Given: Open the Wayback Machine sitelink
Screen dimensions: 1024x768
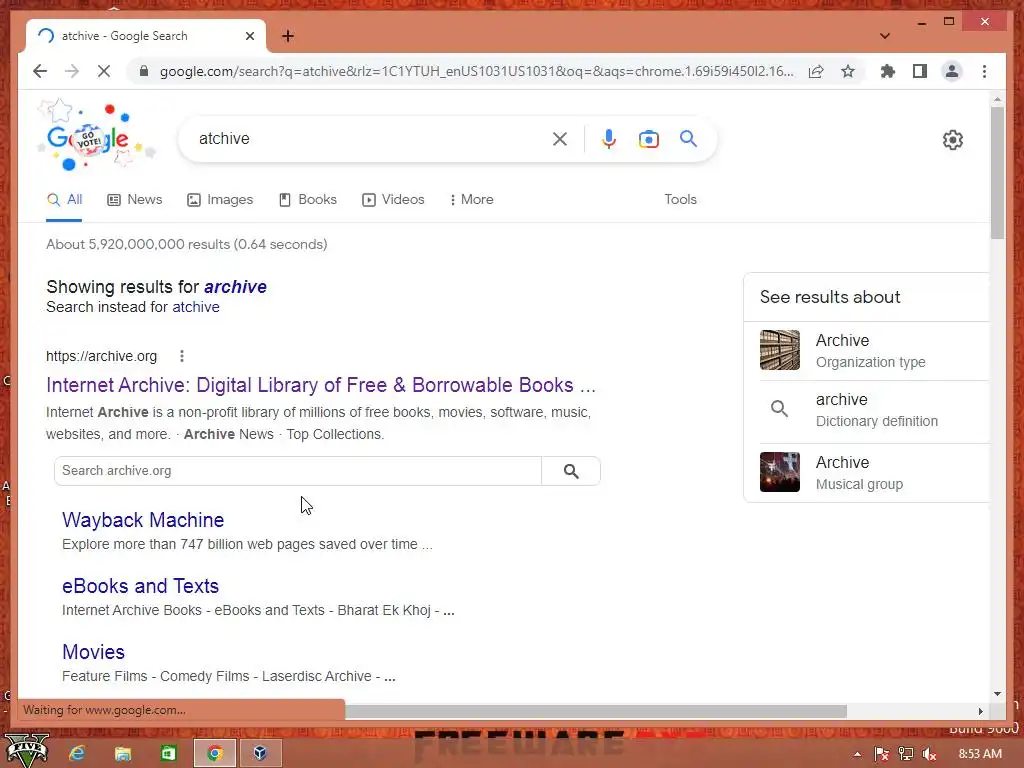Looking at the screenshot, I should coord(143,520).
